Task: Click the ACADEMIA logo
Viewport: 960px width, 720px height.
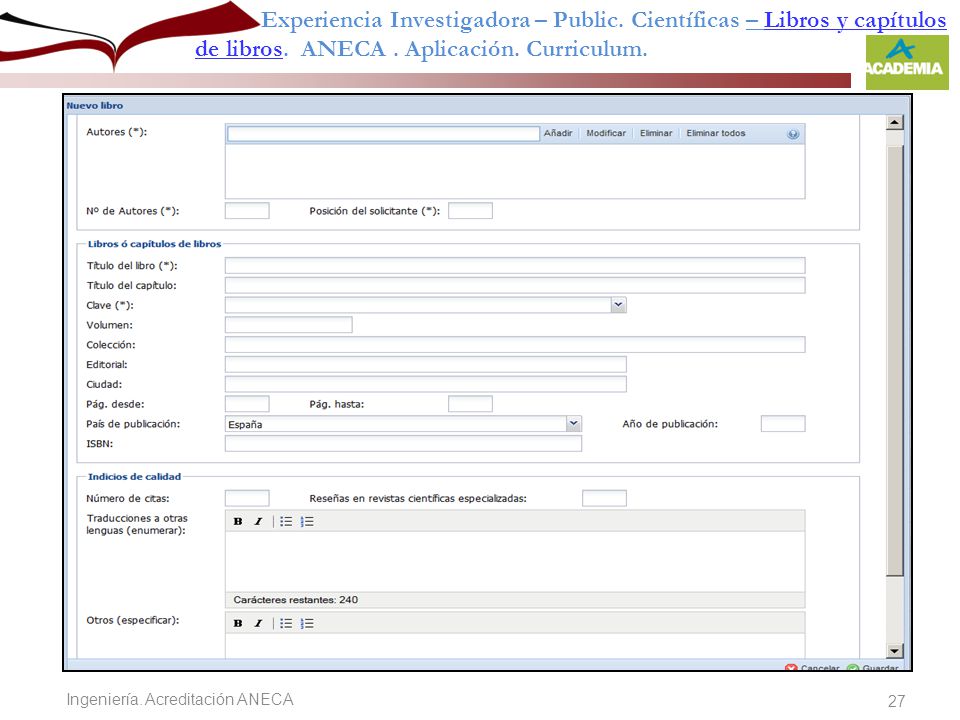Action: pos(907,62)
